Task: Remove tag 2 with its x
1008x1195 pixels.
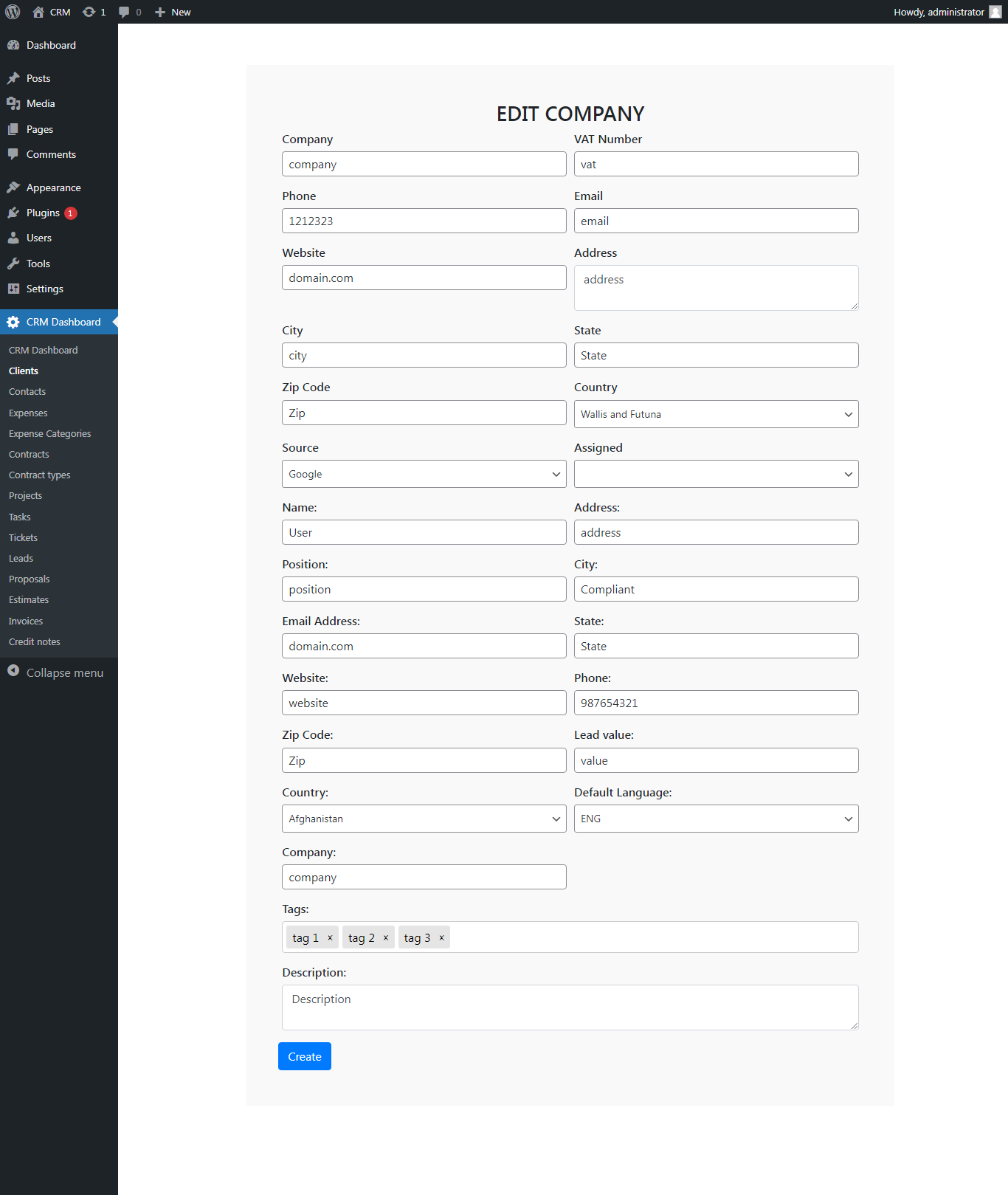Action: [x=385, y=937]
